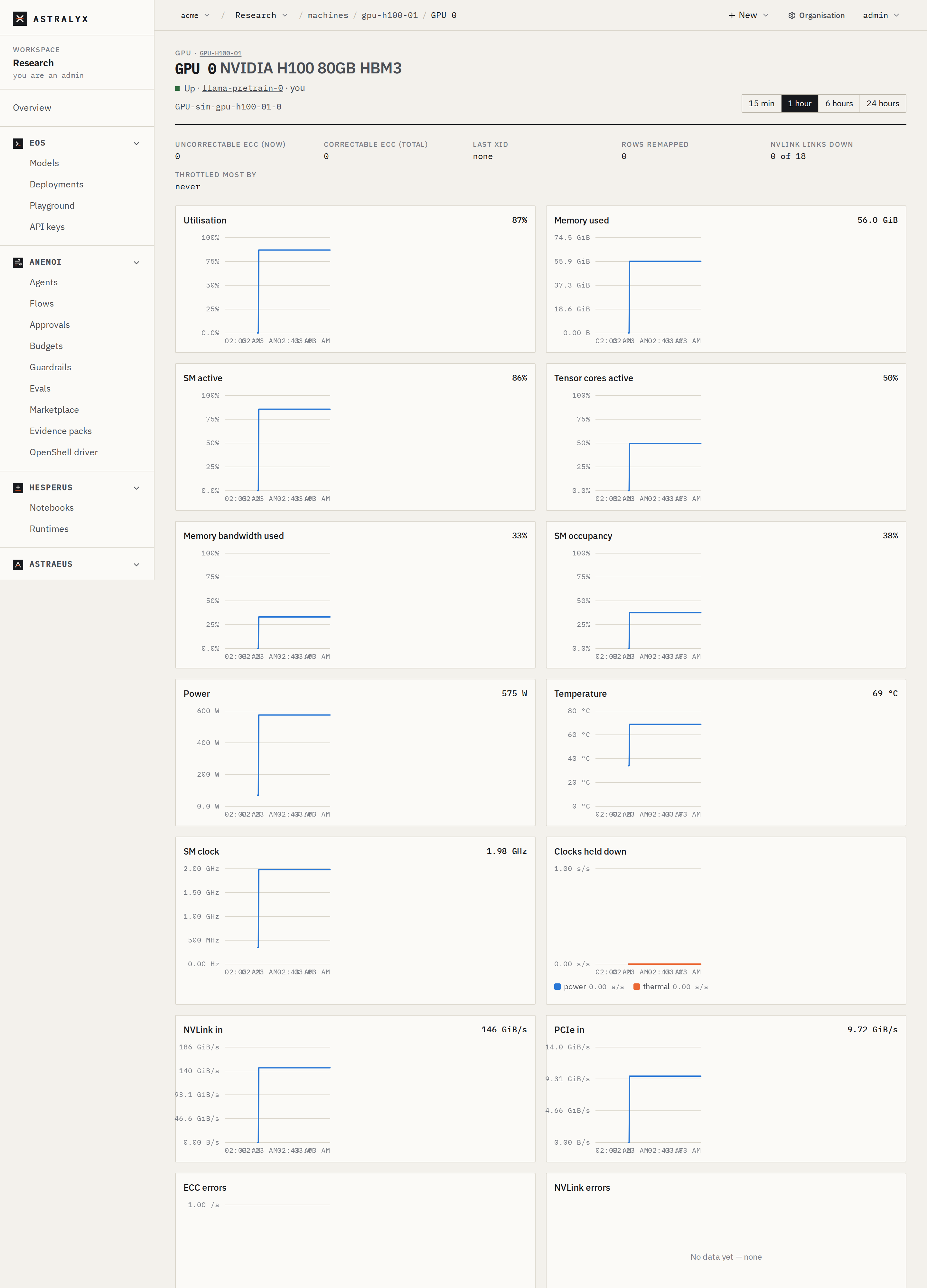927x1288 pixels.
Task: Click the Astralyx logo icon
Action: point(20,19)
